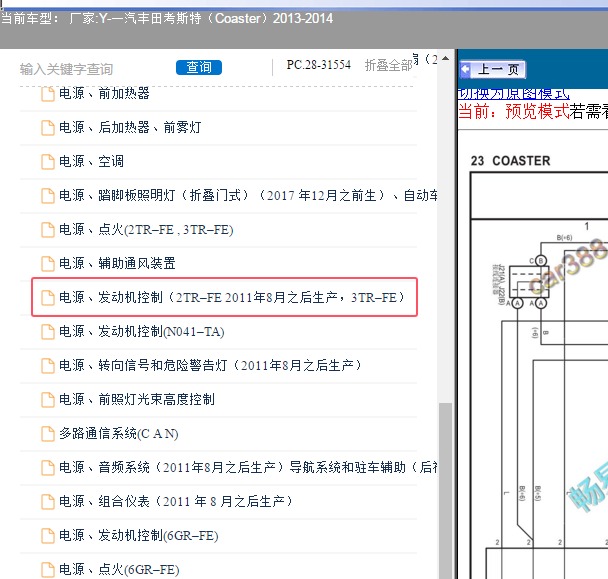The image size is (608, 579).
Task: Open document icon for 前照灯光束高度控制
Action: pyautogui.click(x=48, y=400)
